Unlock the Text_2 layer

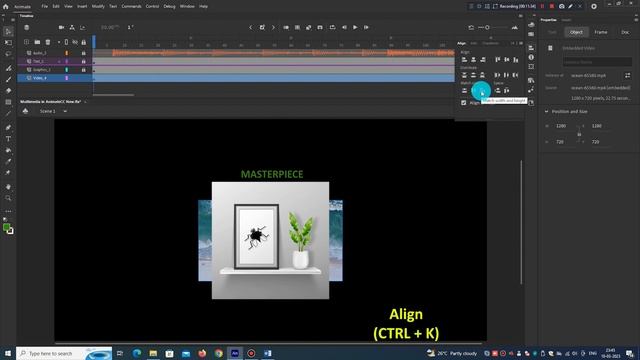pyautogui.click(x=84, y=61)
